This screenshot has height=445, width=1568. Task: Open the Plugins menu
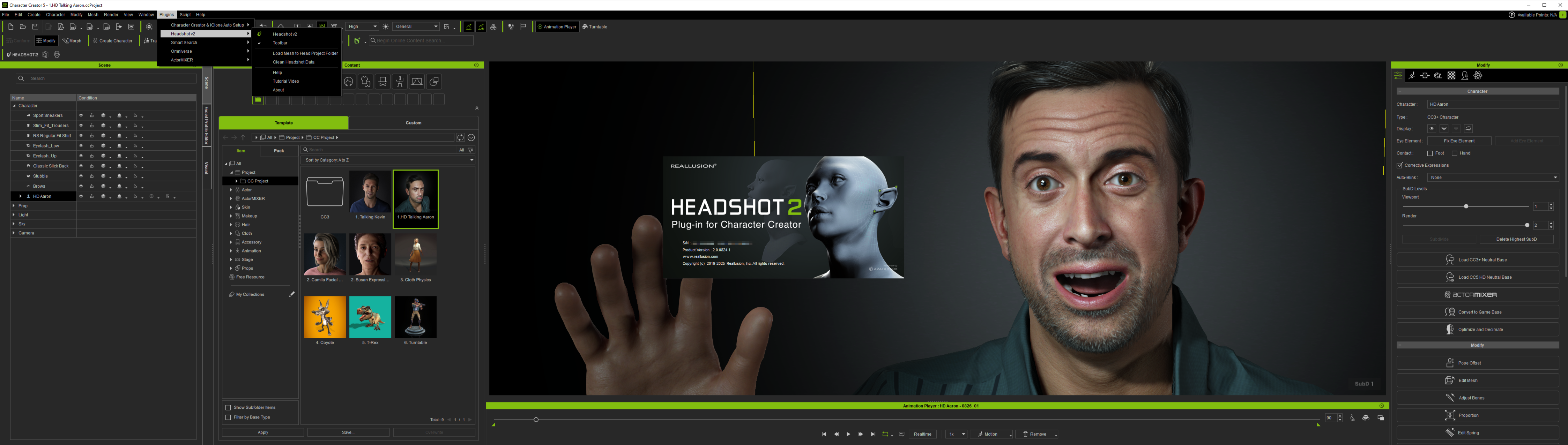click(x=166, y=15)
